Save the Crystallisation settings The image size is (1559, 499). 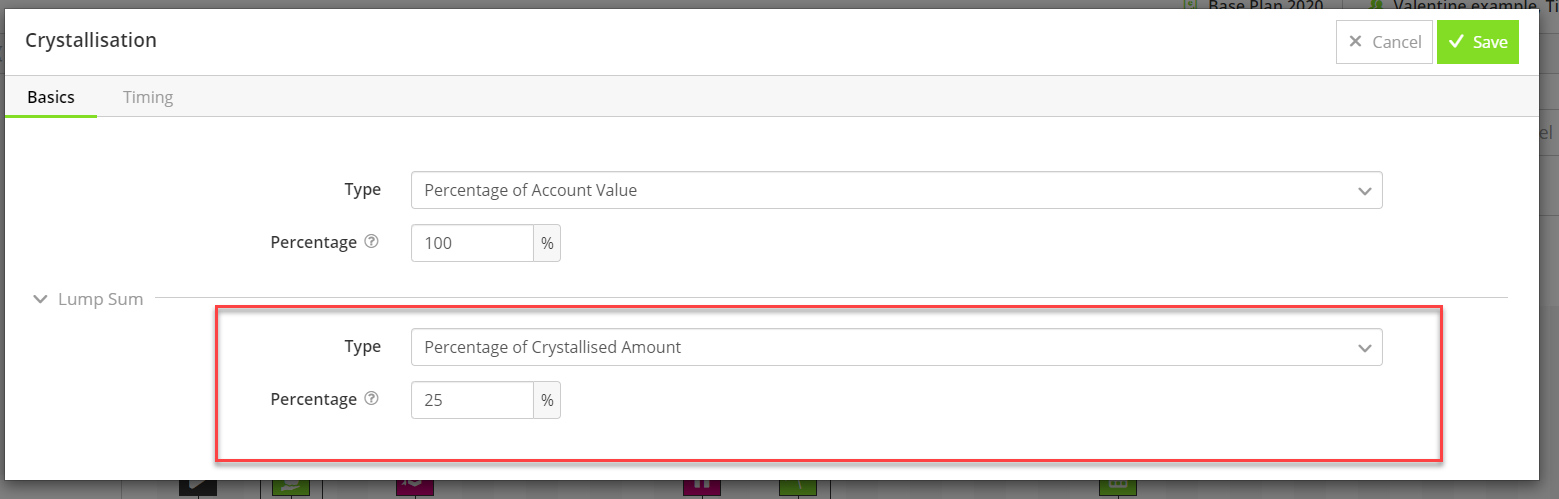click(x=1478, y=42)
